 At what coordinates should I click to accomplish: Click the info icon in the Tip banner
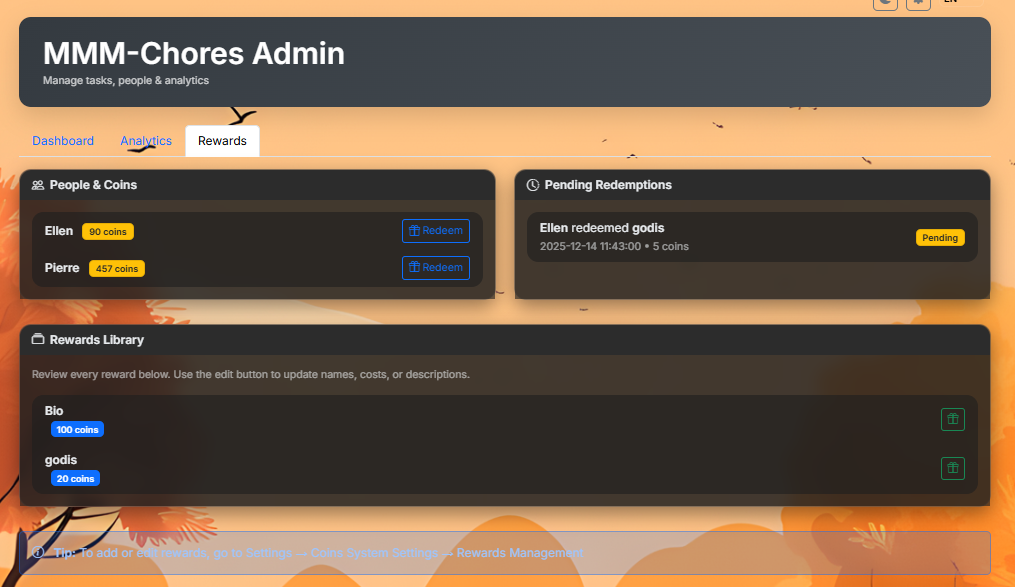pos(39,553)
